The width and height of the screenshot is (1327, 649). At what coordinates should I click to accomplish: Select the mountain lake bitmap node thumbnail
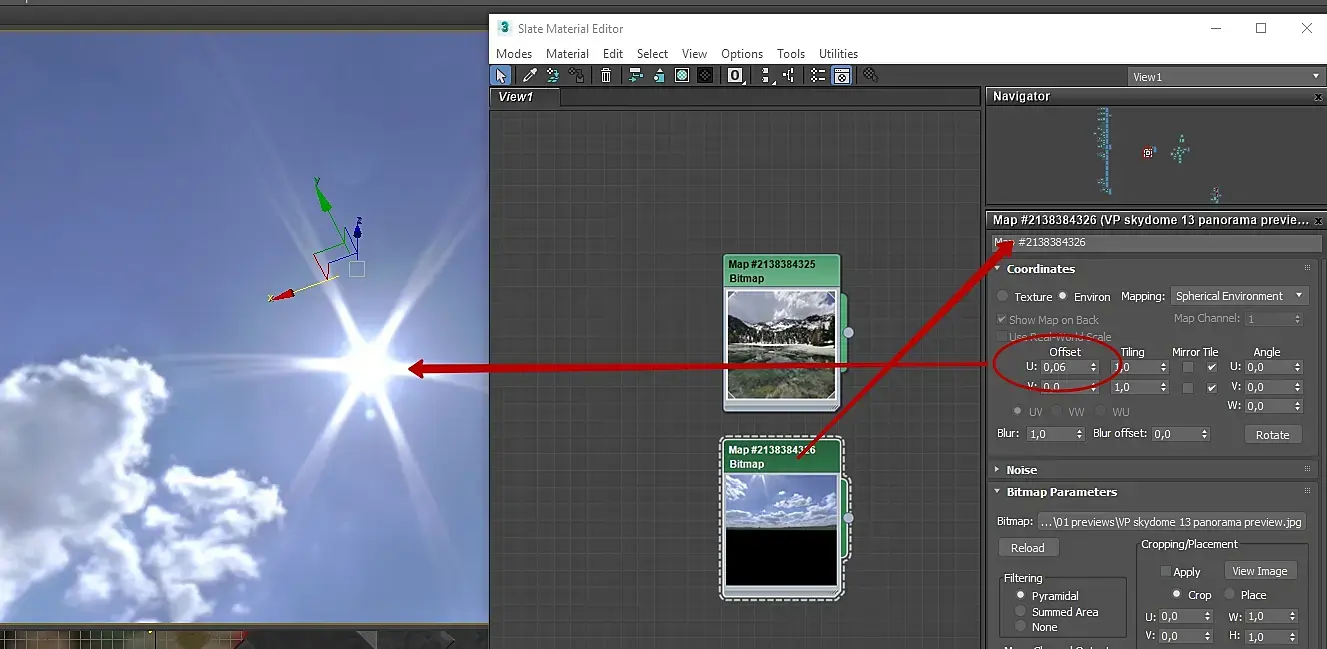(782, 345)
